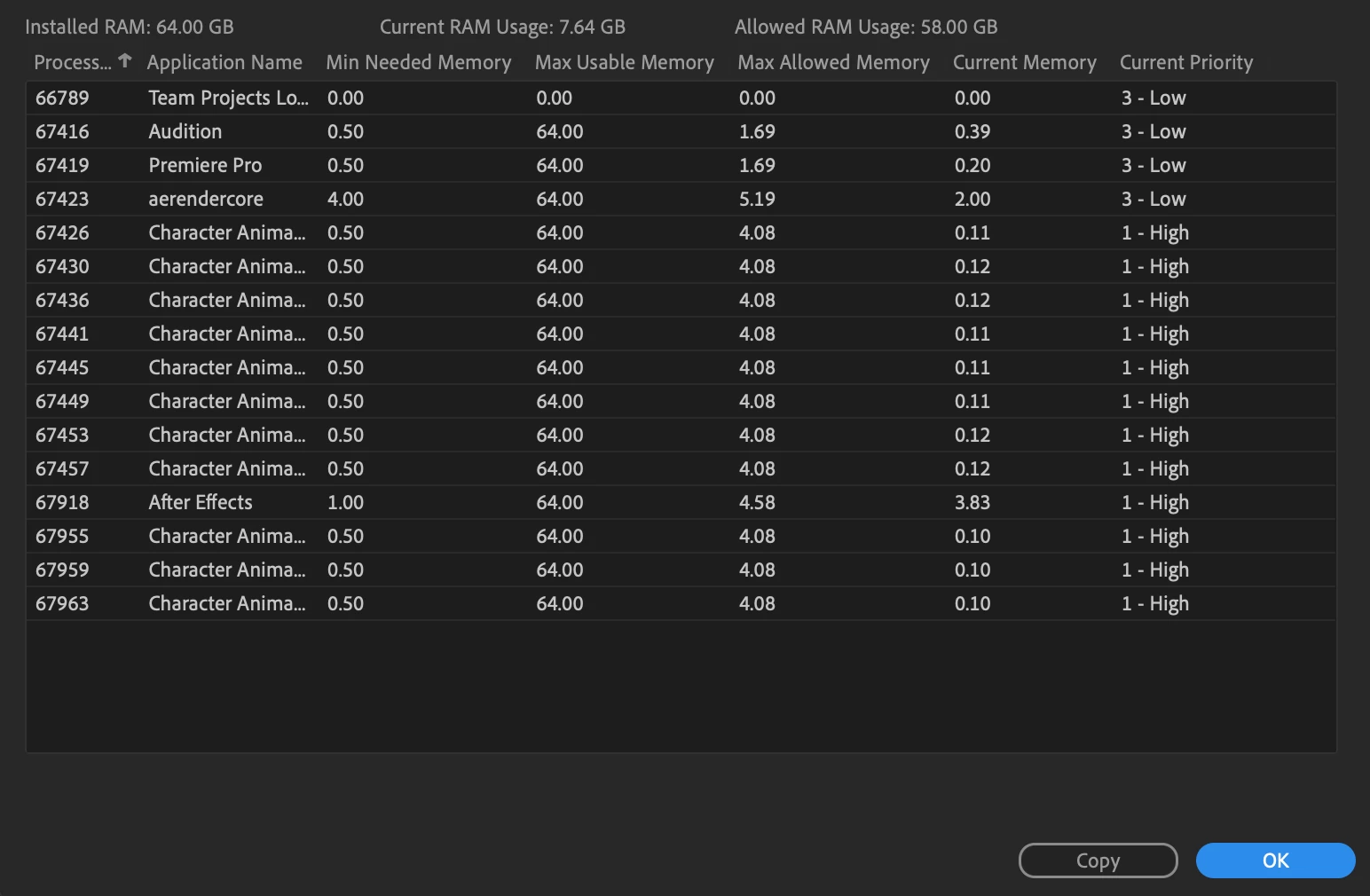The image size is (1370, 896).
Task: Select aerendercore's priority 3 - Low
Action: coord(1153,199)
